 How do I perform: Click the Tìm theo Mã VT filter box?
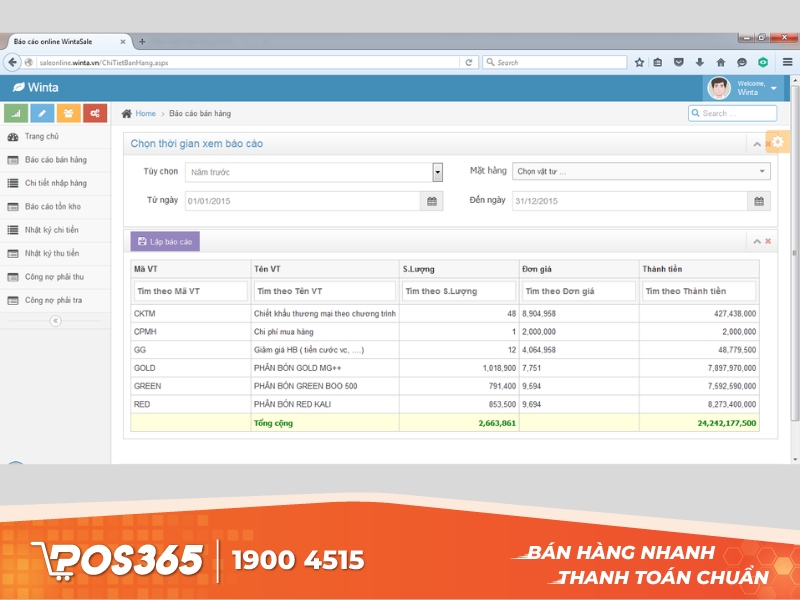(x=190, y=291)
